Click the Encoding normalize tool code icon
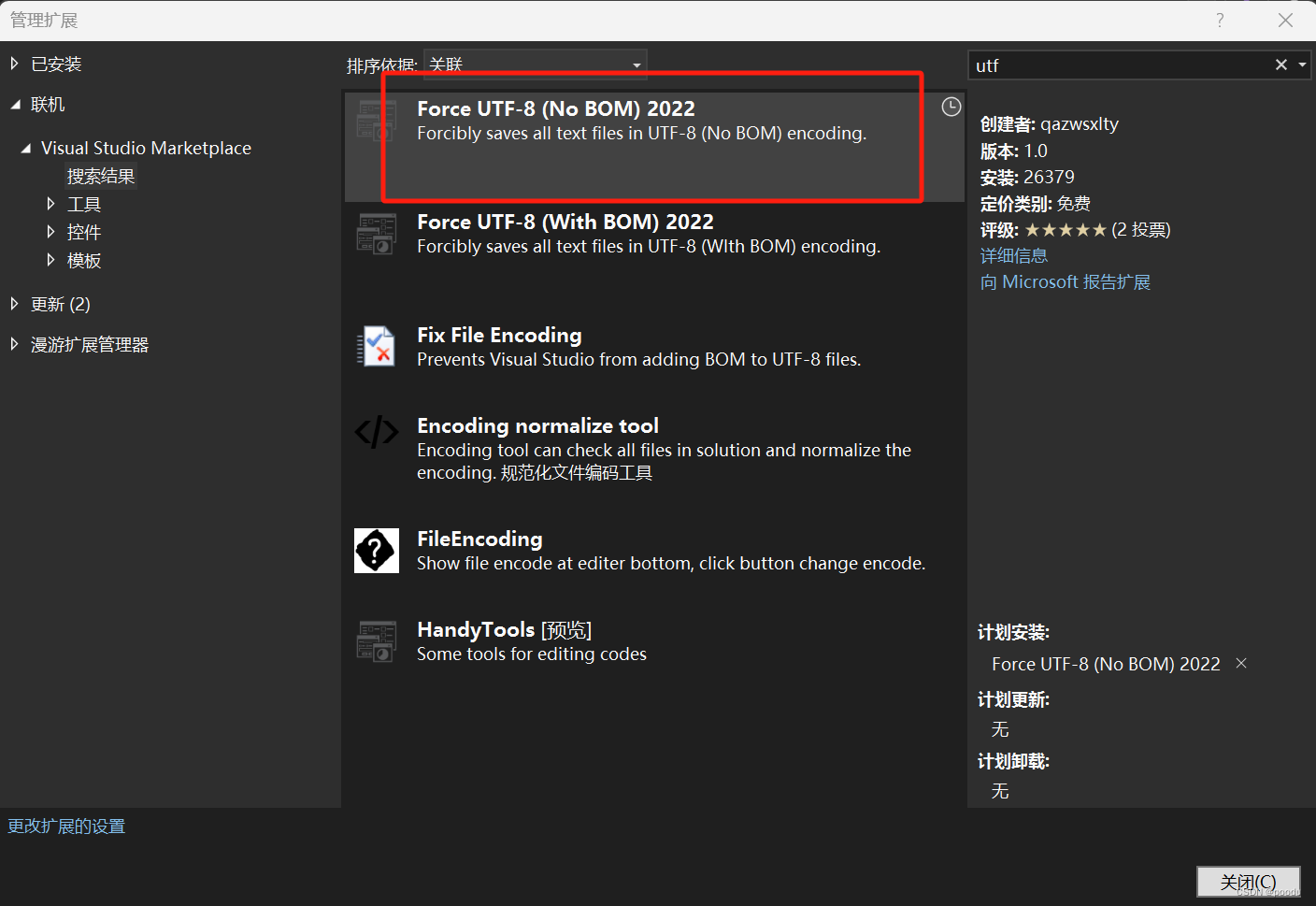 click(376, 432)
